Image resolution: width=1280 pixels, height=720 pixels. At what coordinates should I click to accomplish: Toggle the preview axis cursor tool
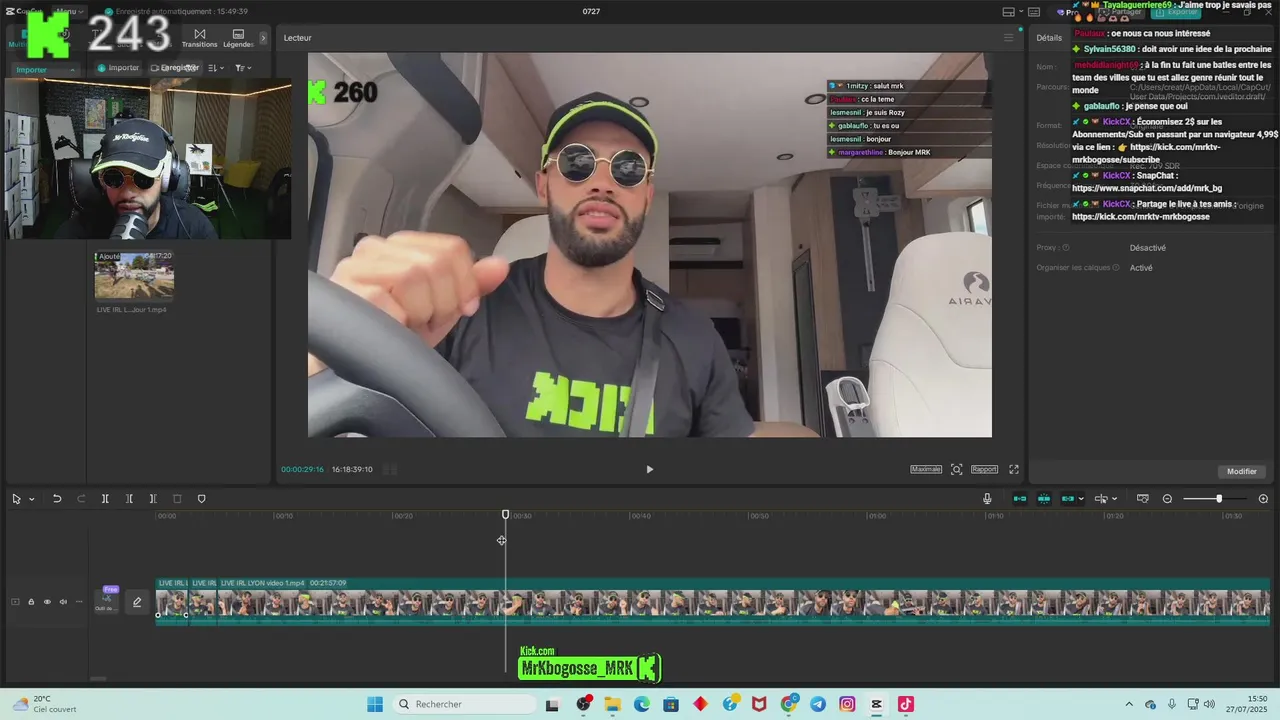click(1101, 499)
